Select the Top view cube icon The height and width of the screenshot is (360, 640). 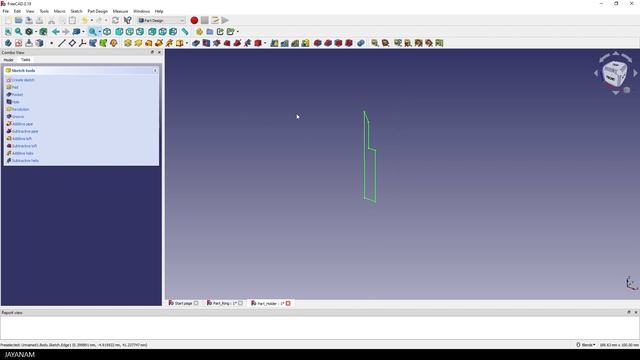(130, 31)
